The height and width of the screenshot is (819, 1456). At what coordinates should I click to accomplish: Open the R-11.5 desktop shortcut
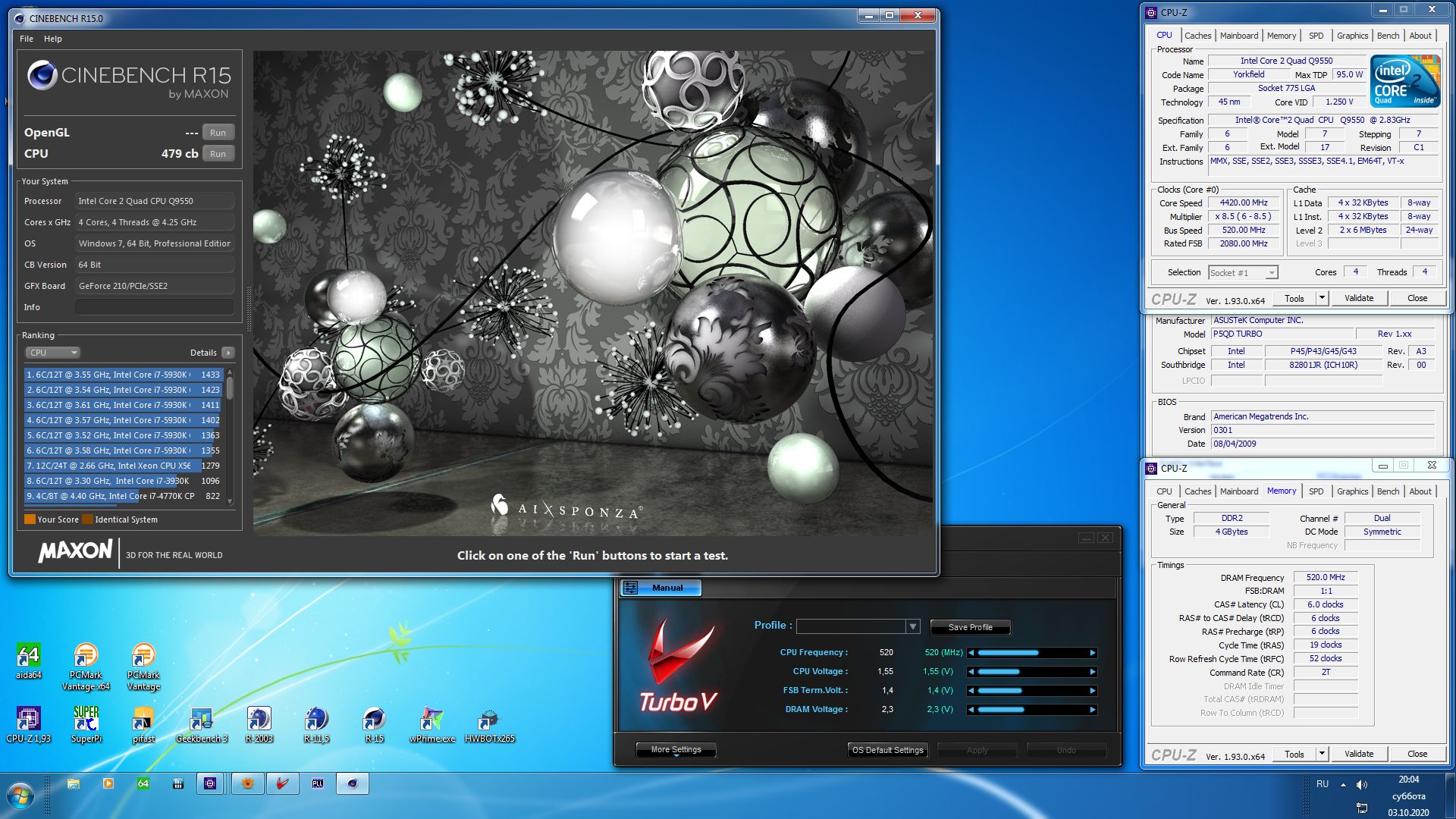[x=316, y=724]
